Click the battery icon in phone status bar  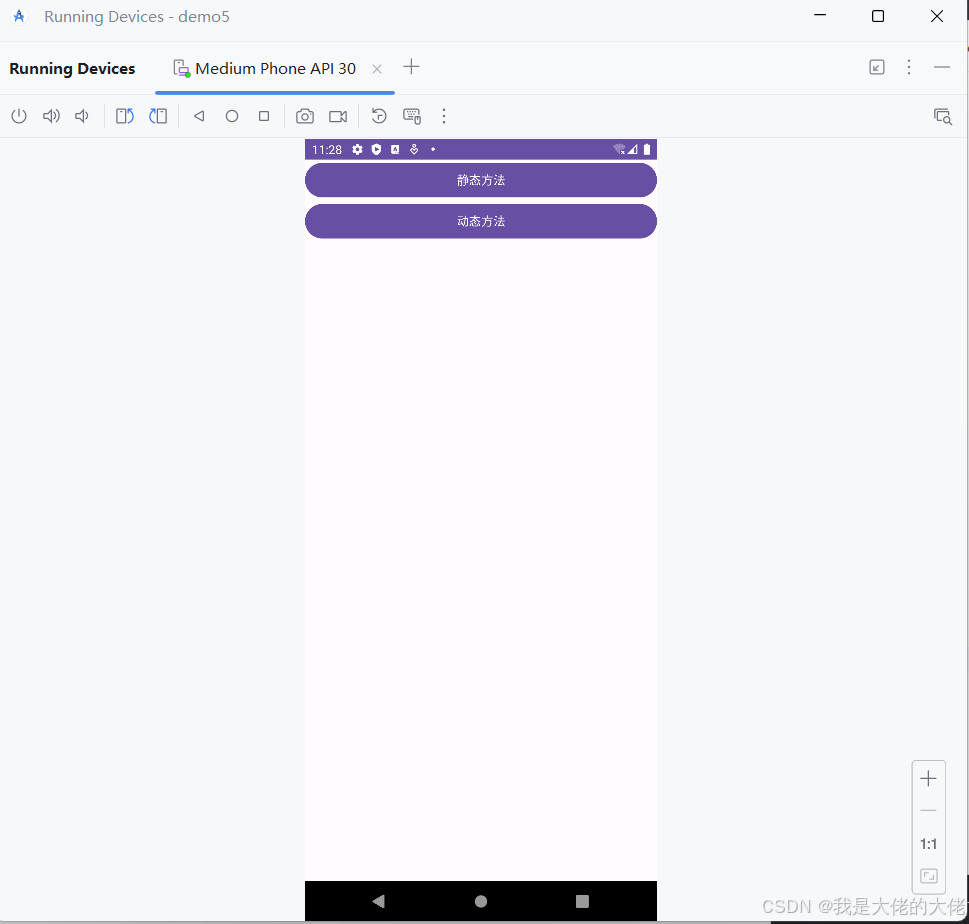click(647, 149)
